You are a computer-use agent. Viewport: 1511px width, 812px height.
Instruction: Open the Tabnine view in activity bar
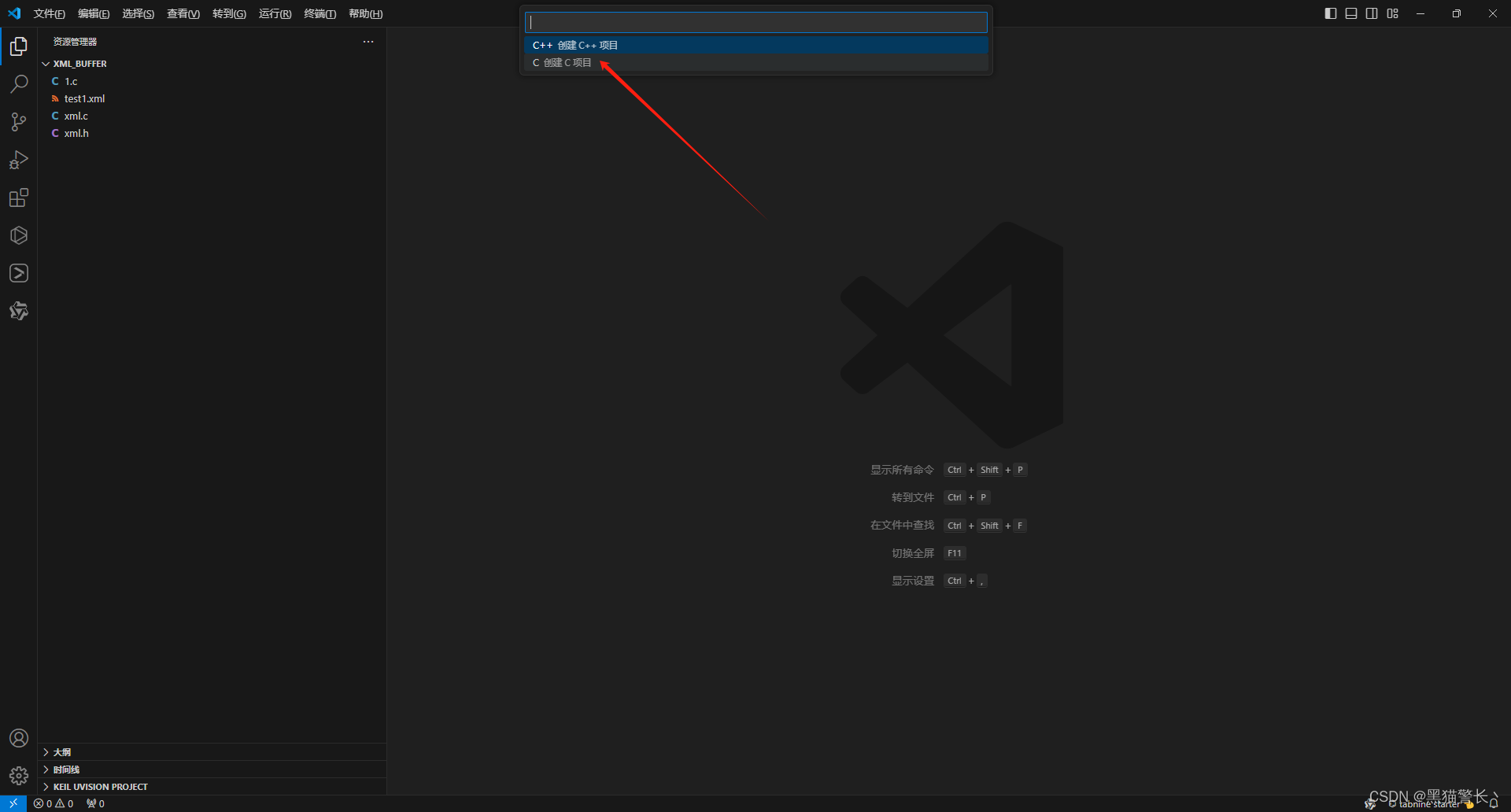(x=19, y=311)
